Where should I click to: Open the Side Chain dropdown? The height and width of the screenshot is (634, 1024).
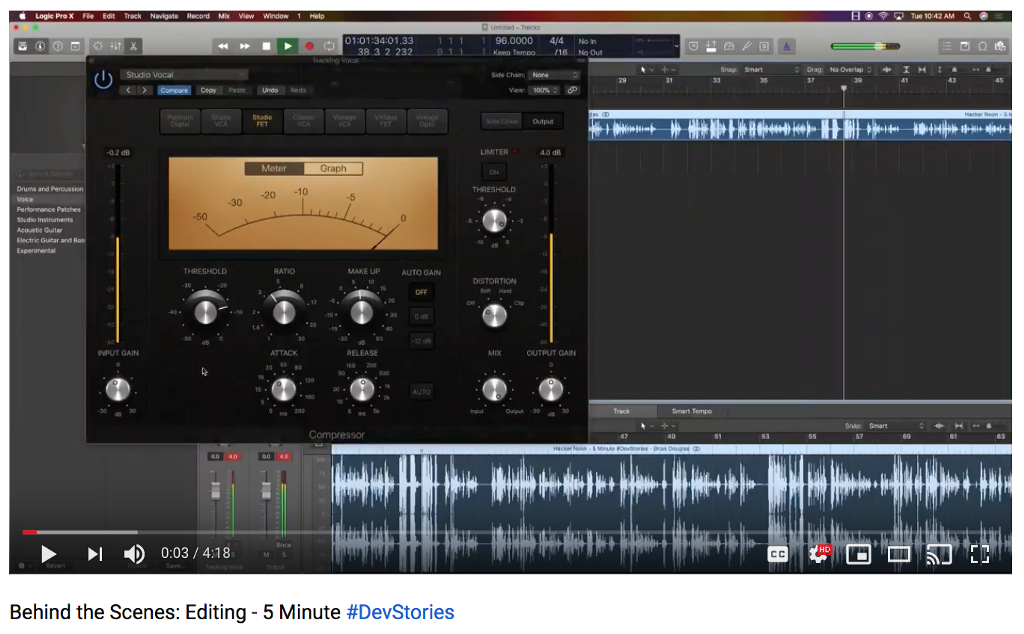(x=554, y=75)
